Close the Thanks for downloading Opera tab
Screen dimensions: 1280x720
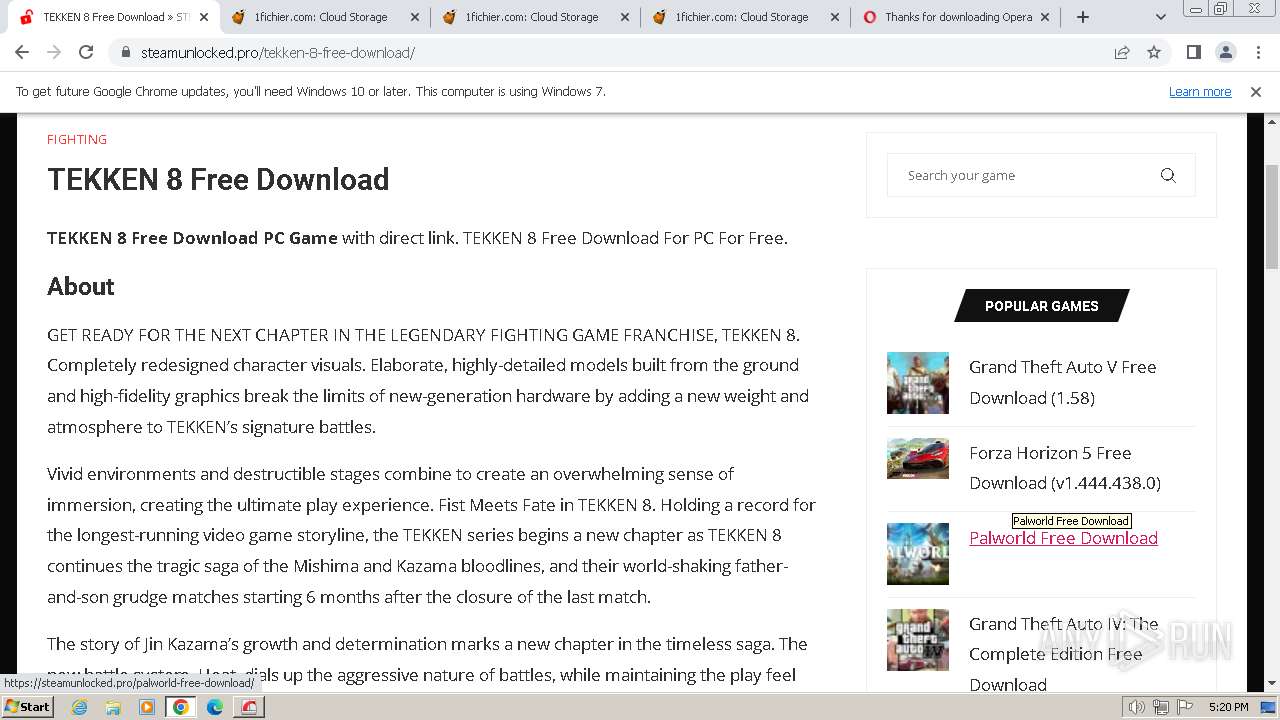(1046, 17)
